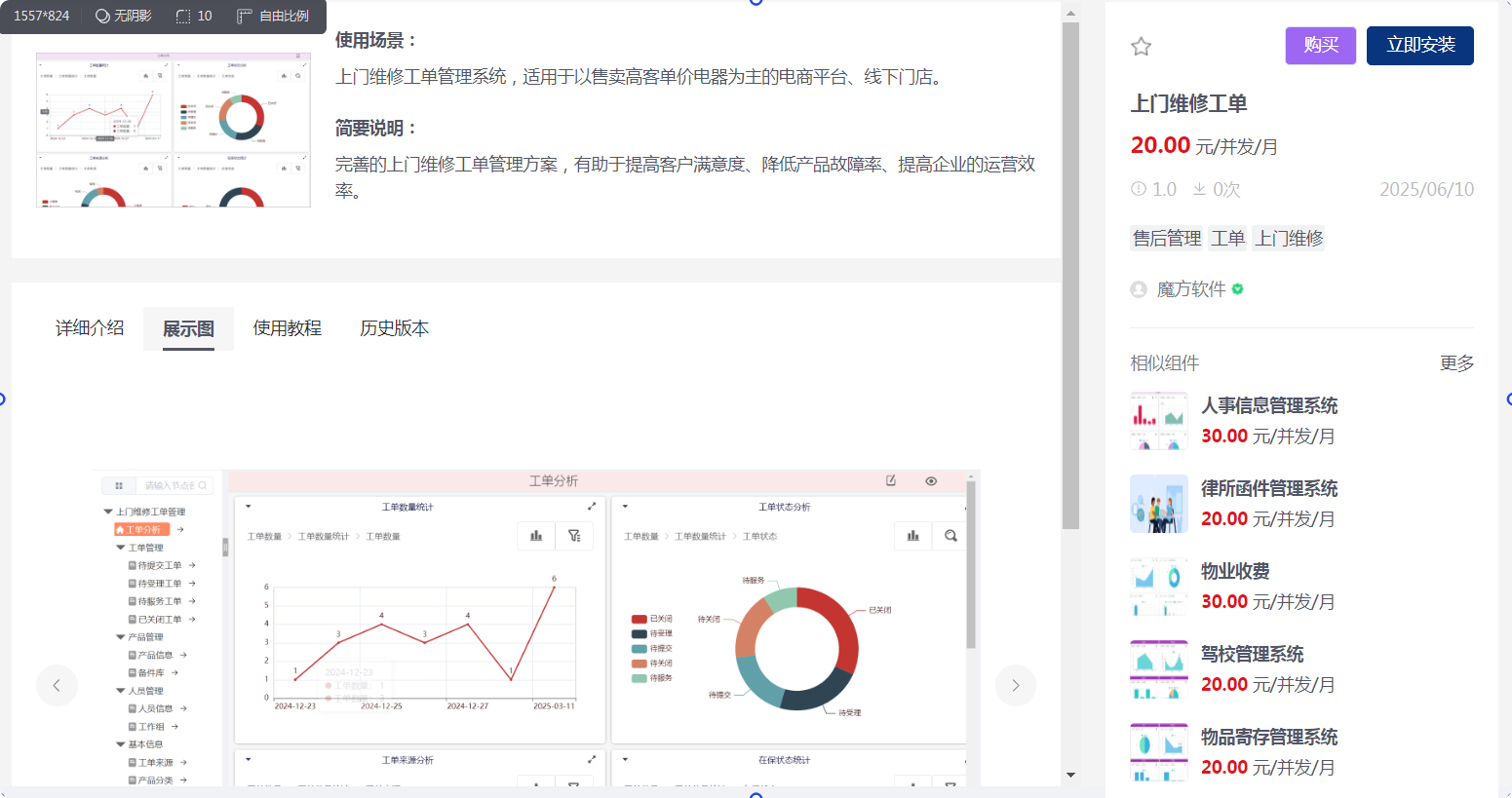Select 工单分析 in the tree
The width and height of the screenshot is (1512, 798).
point(142,529)
